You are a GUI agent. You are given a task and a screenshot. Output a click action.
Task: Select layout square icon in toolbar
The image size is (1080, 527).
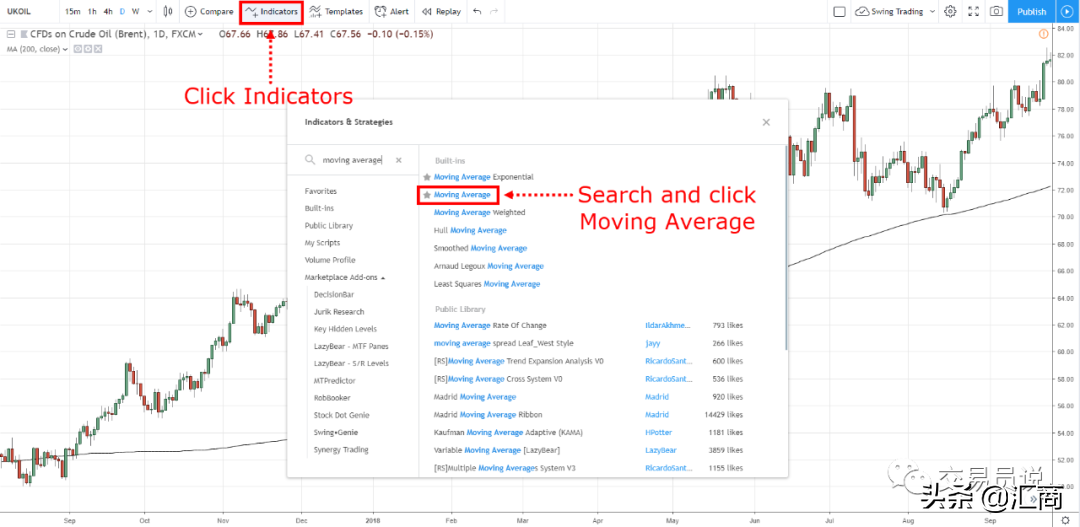(839, 11)
